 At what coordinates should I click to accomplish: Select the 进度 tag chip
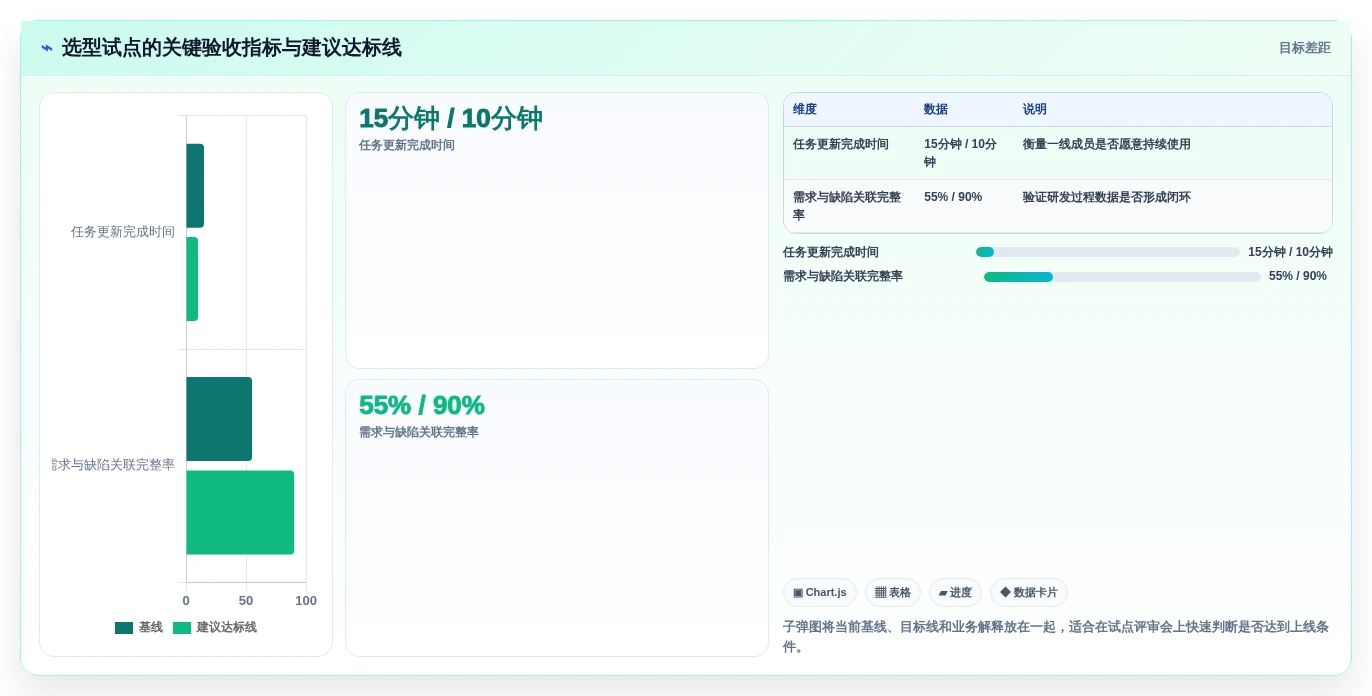955,592
